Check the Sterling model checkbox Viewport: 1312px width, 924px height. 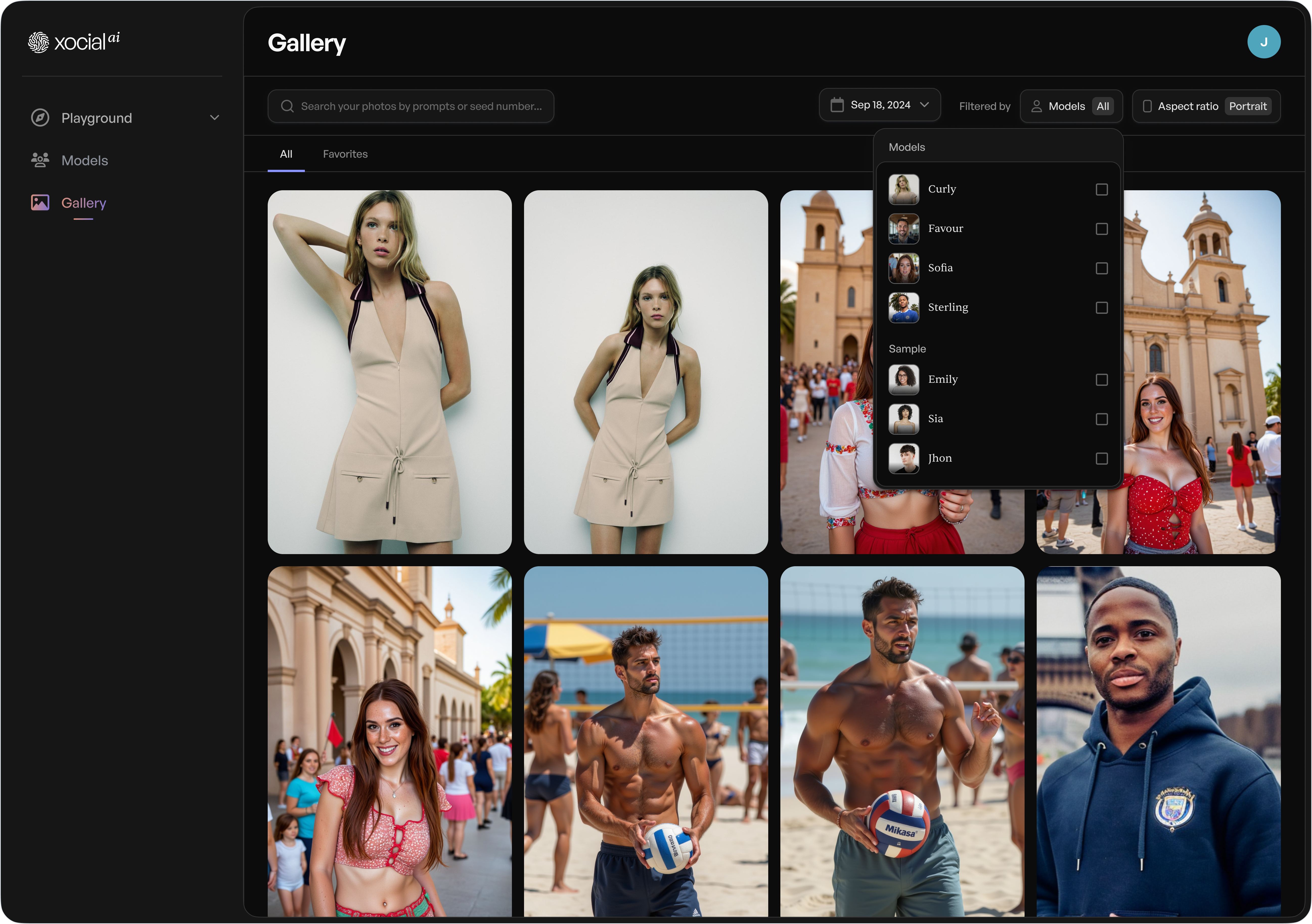click(x=1102, y=308)
